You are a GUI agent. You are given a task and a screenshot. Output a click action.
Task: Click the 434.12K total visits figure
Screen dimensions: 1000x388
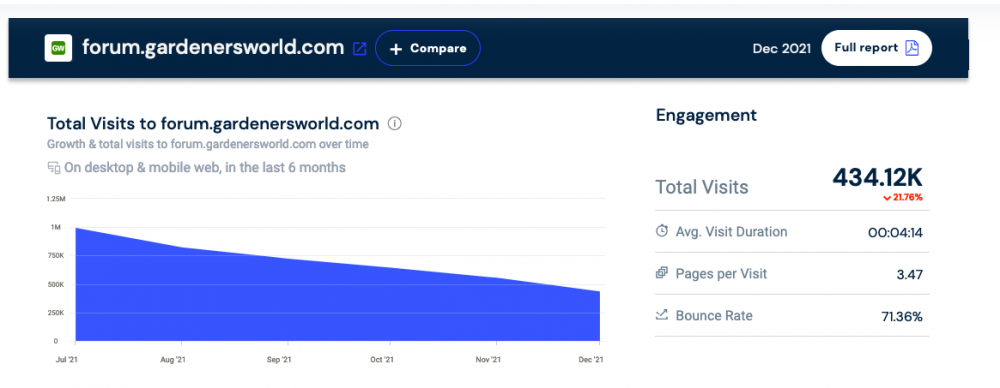[x=878, y=178]
